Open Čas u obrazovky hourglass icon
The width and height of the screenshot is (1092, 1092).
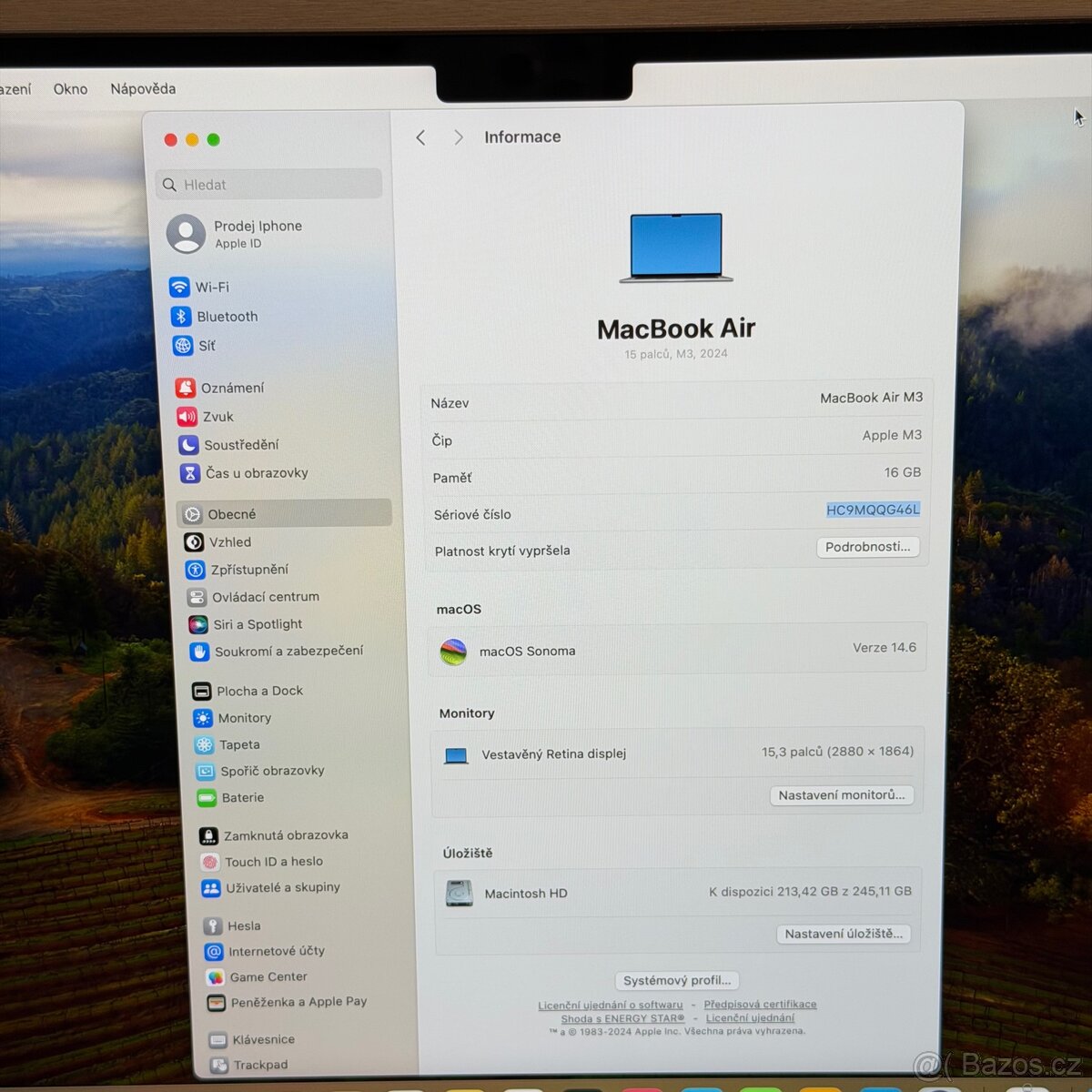point(190,473)
